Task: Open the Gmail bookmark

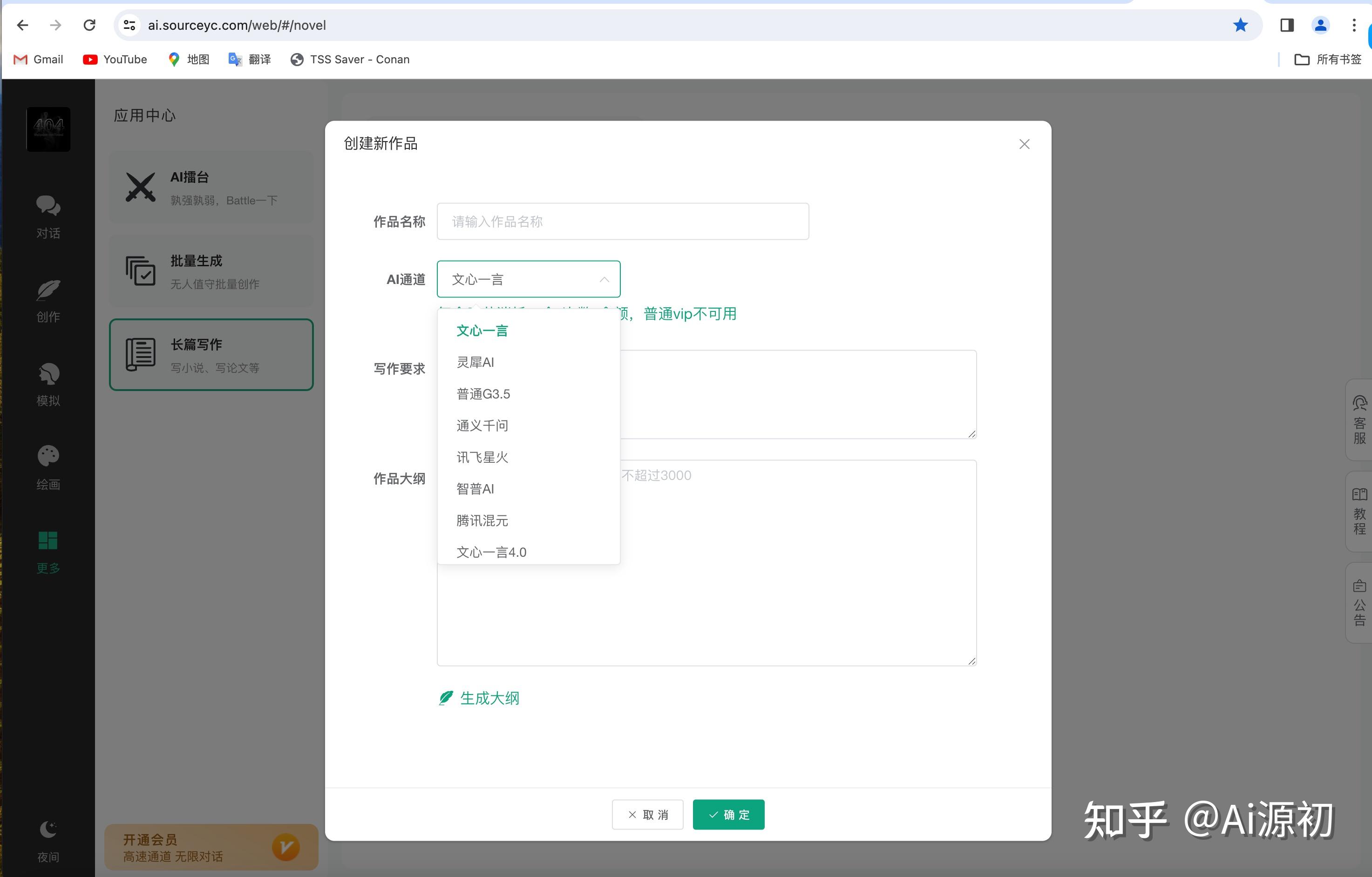Action: [x=38, y=59]
